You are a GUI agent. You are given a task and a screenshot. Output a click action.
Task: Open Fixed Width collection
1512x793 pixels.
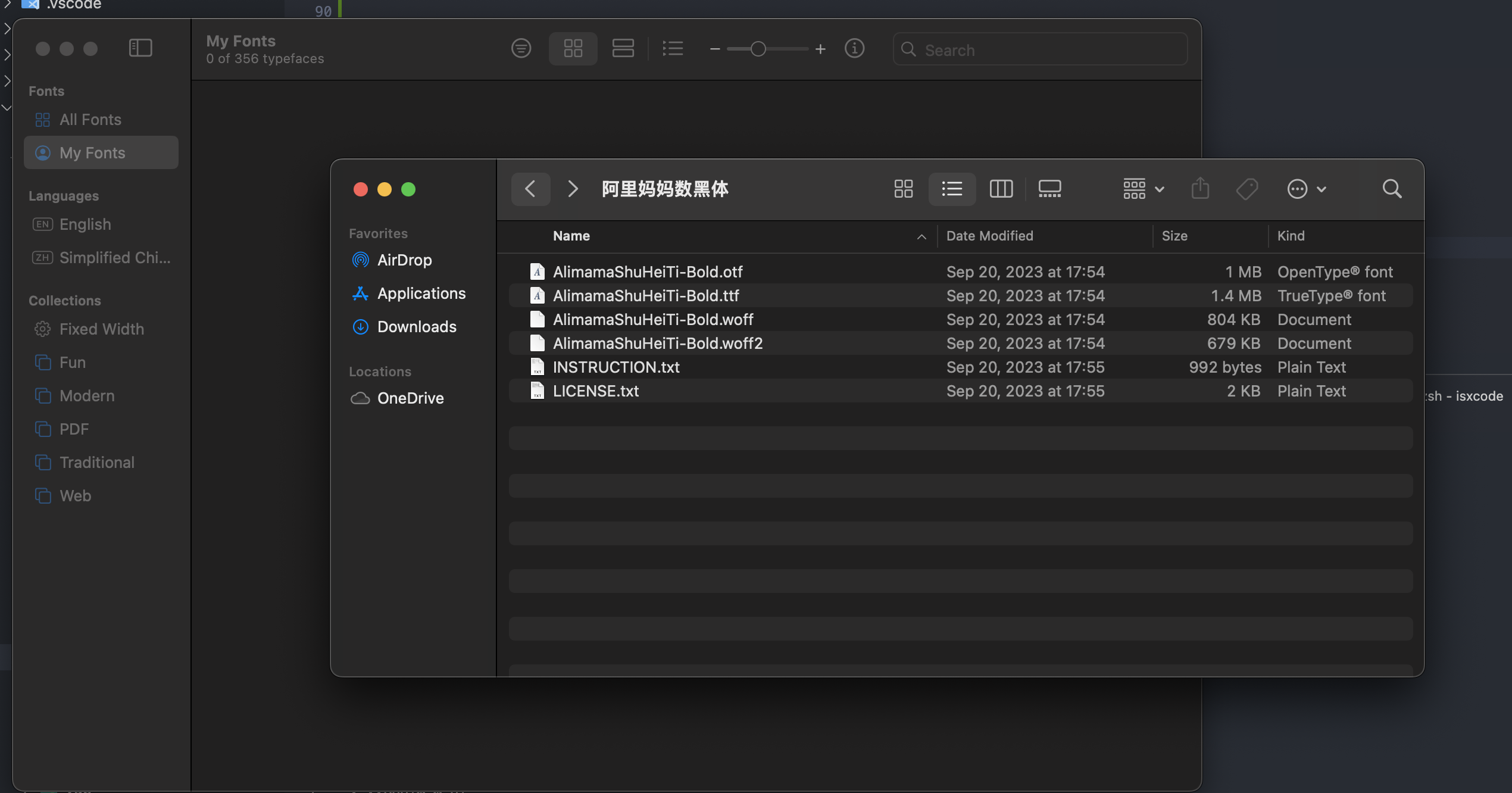click(x=101, y=329)
